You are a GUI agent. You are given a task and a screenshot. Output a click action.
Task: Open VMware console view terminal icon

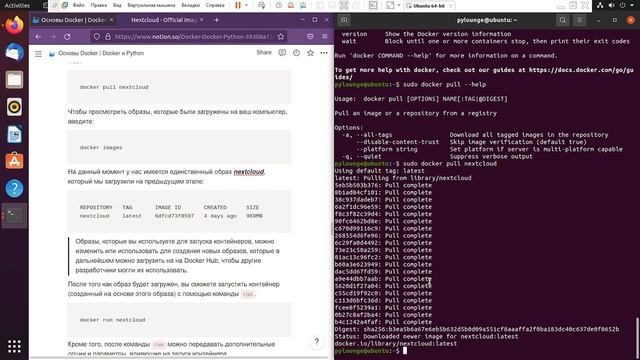[373, 5]
